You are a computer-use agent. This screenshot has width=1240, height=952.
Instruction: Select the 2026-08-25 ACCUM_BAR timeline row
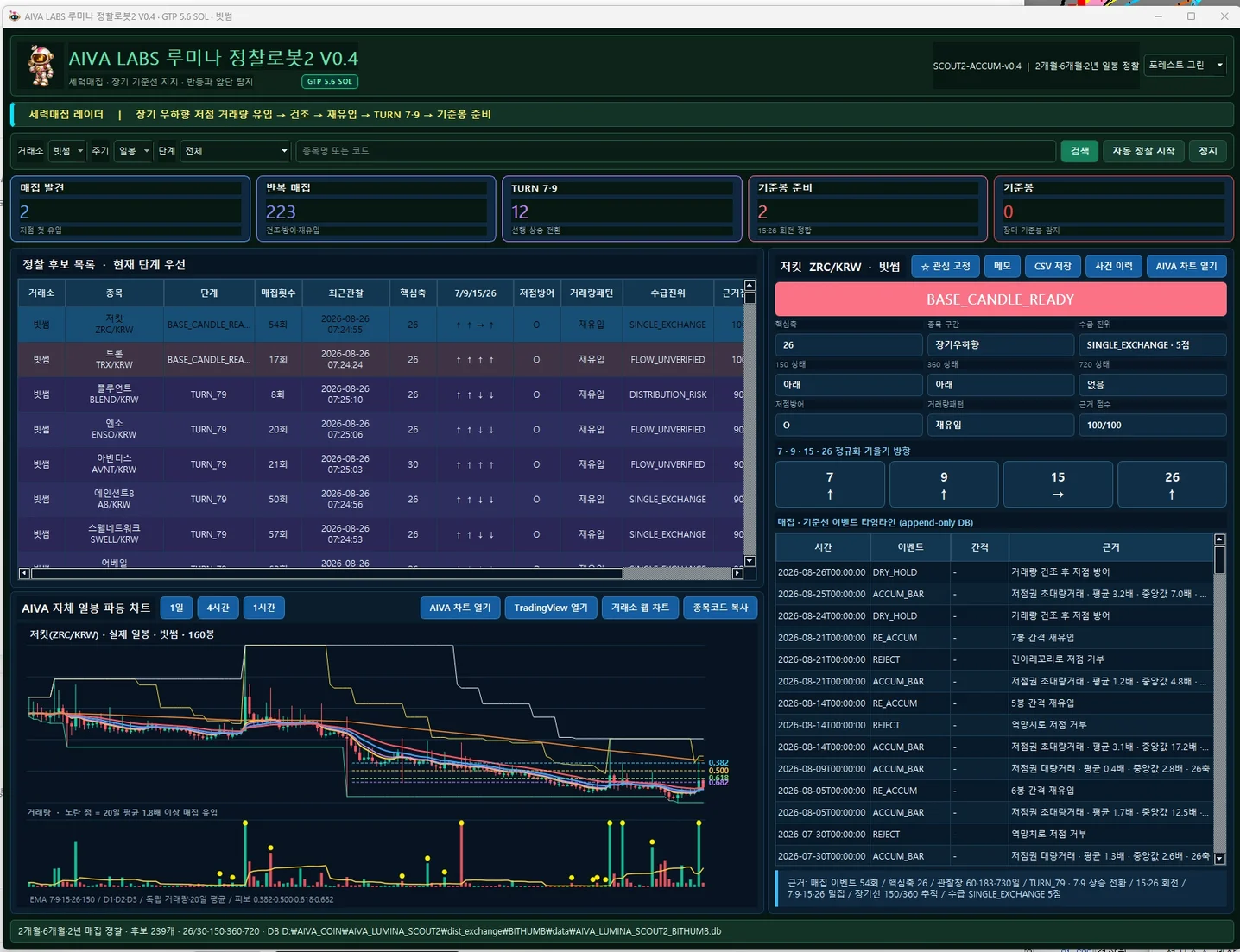994,594
